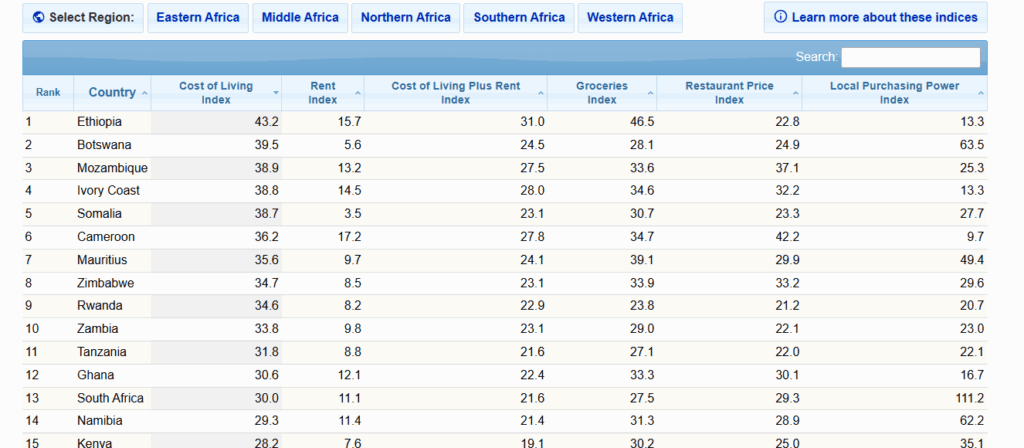Choose the Northern Africa region
This screenshot has width=1024, height=448.
point(406,18)
